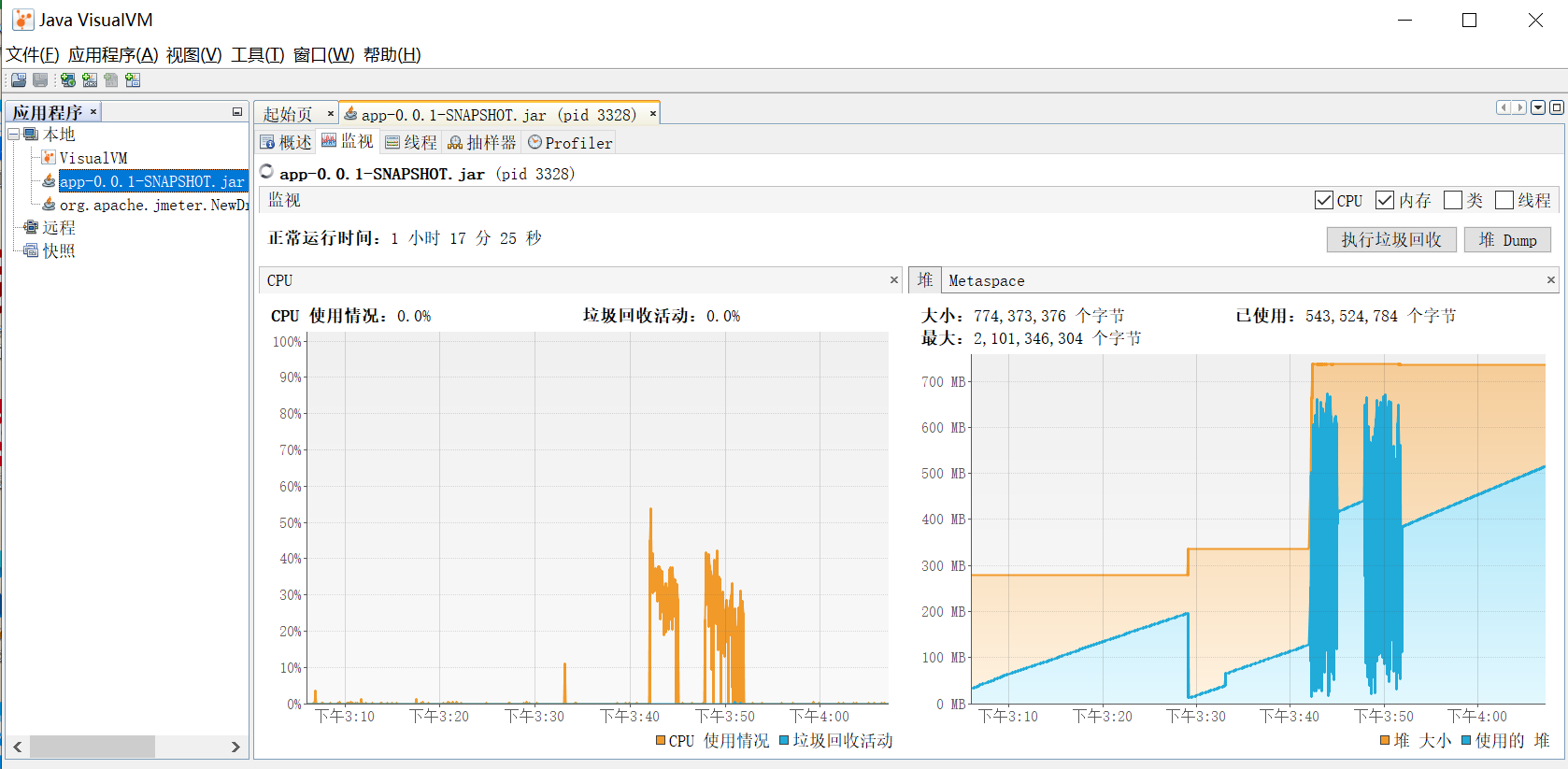Switch to the 线程 tab

pyautogui.click(x=411, y=142)
